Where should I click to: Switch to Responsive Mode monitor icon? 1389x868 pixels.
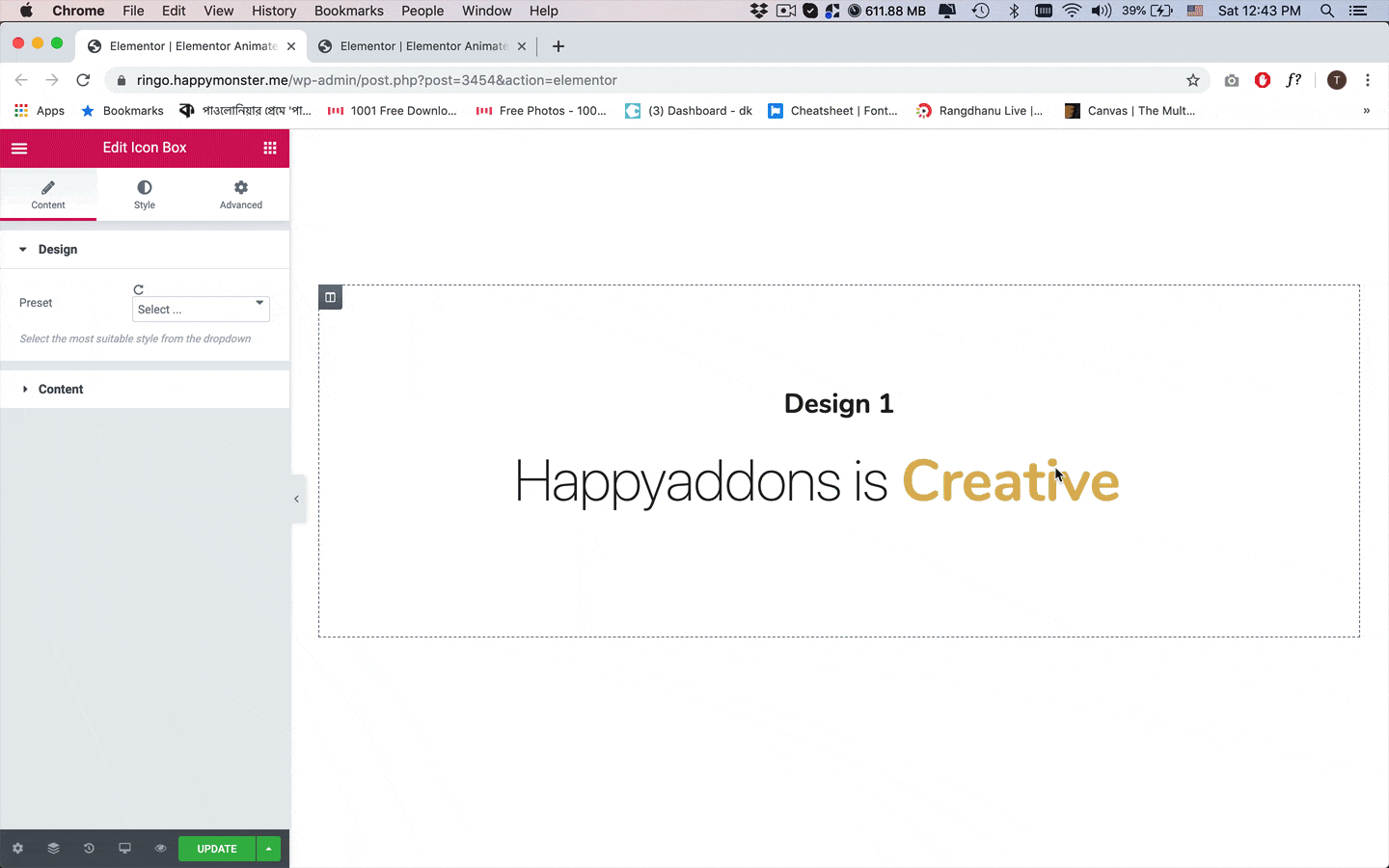pos(124,849)
